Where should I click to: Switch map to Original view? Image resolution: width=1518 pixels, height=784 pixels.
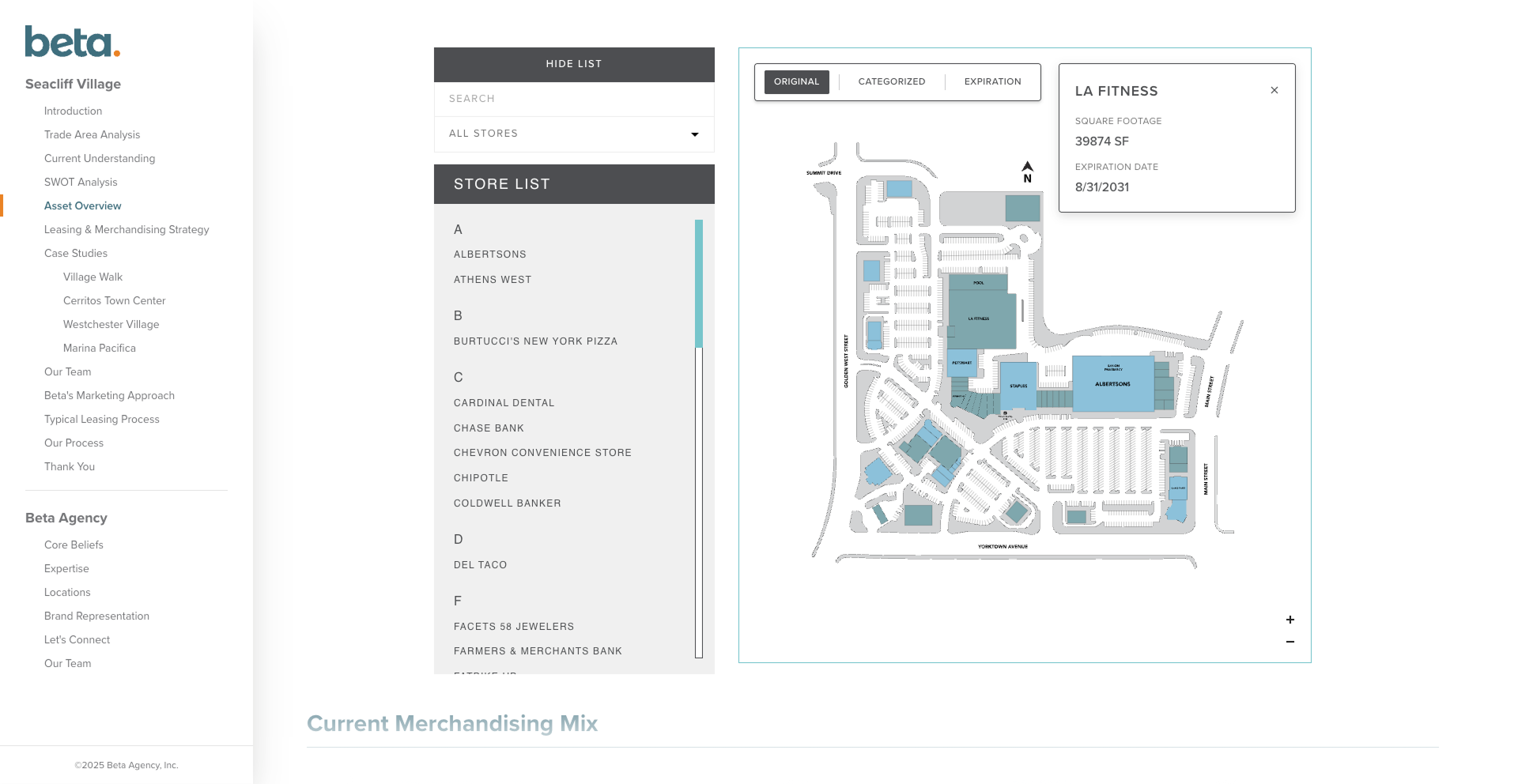click(x=797, y=82)
